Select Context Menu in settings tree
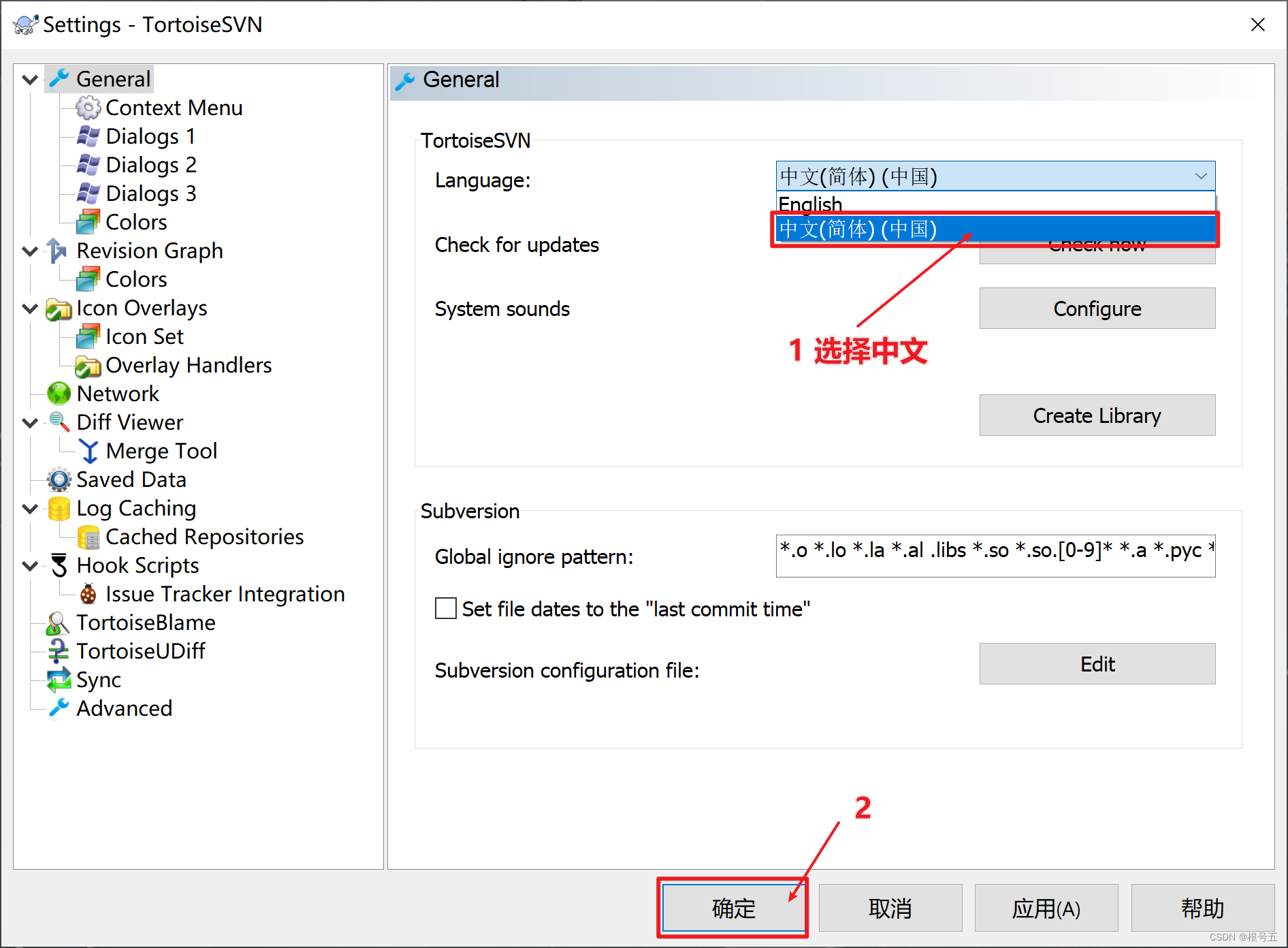The height and width of the screenshot is (948, 1288). point(174,108)
